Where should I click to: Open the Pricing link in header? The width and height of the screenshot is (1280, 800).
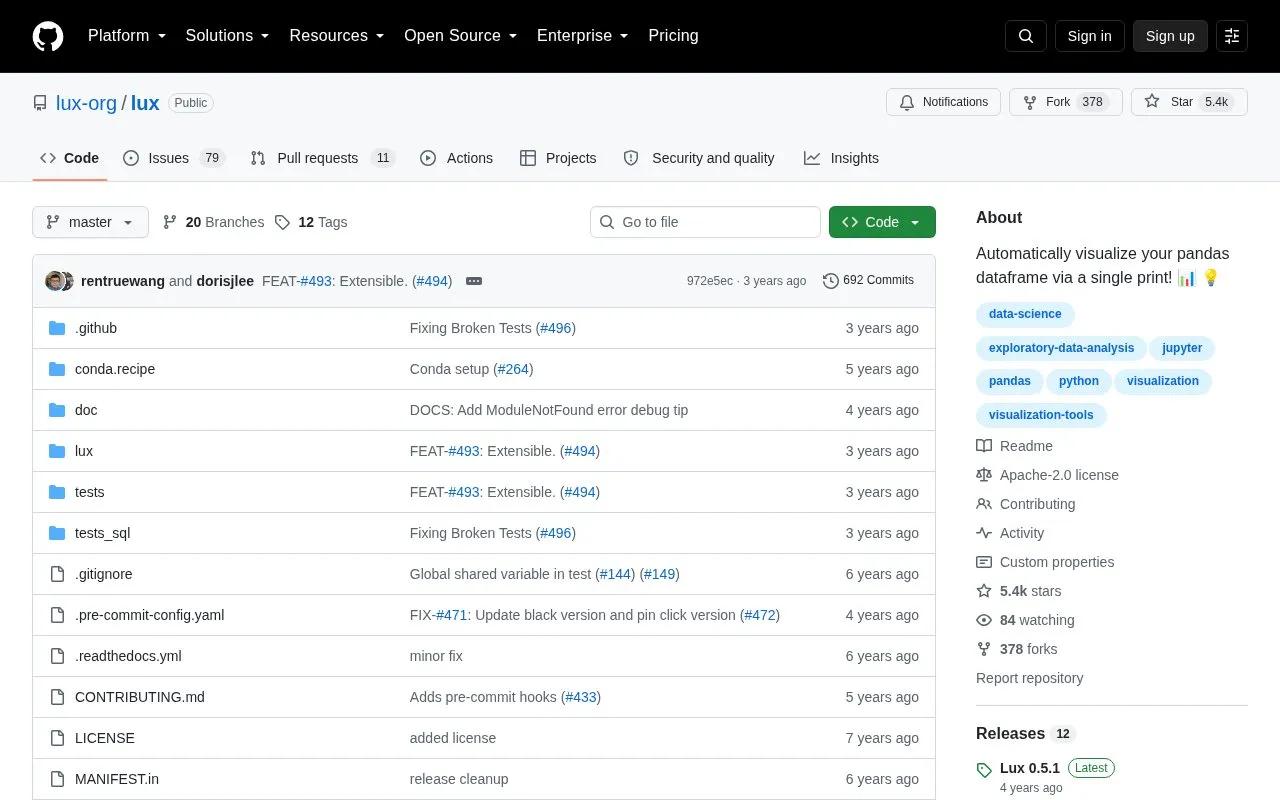[673, 36]
